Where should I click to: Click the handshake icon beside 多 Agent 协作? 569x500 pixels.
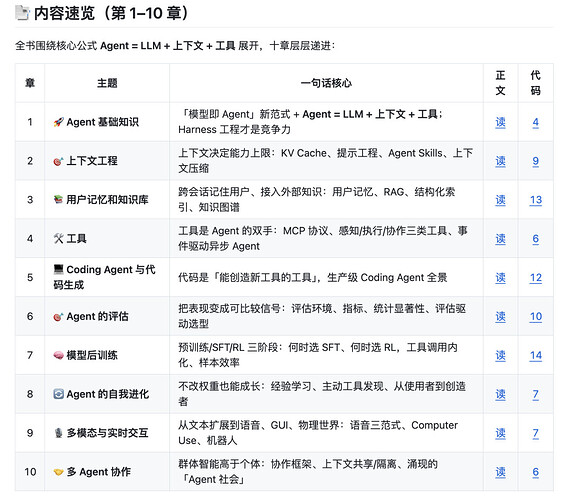pos(58,472)
